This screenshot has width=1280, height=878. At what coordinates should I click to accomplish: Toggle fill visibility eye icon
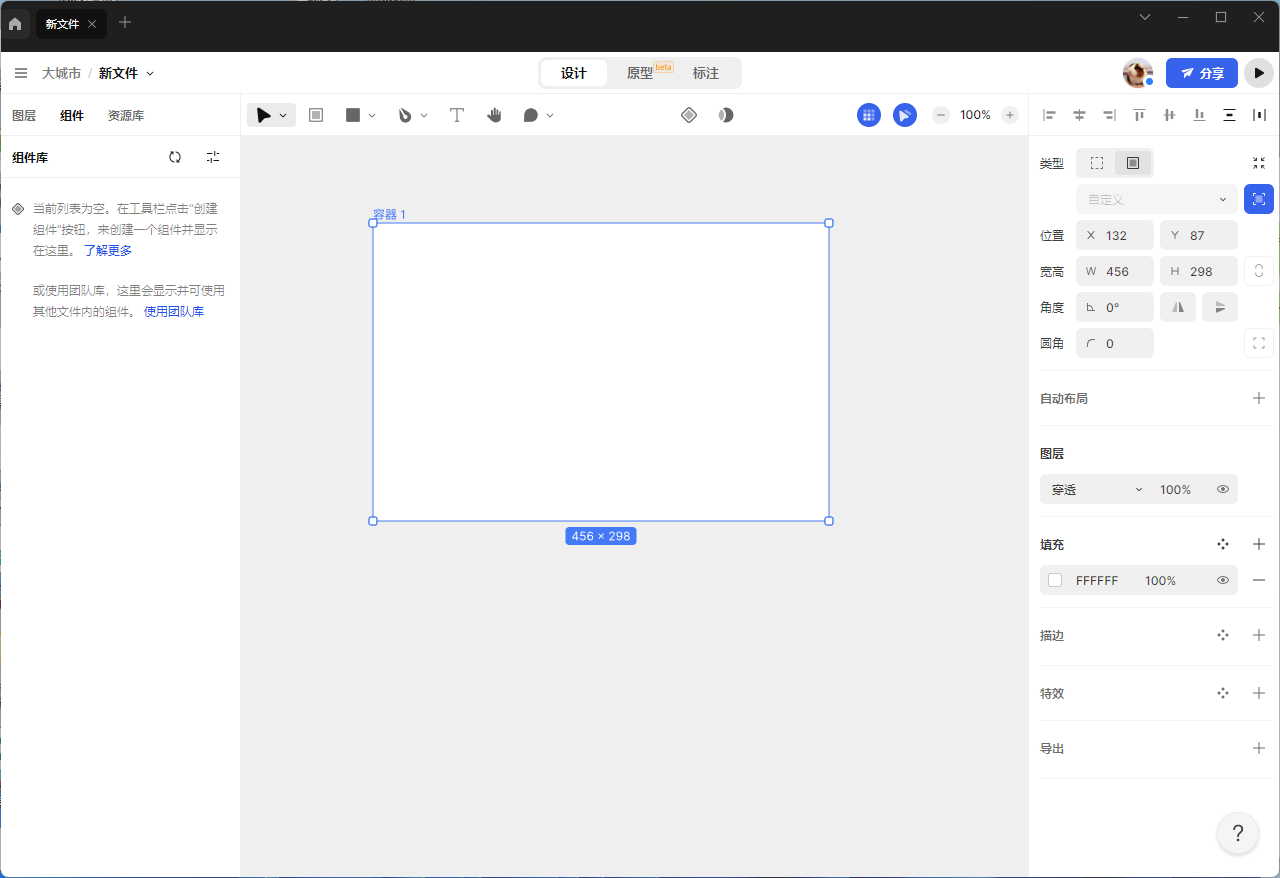pyautogui.click(x=1222, y=580)
